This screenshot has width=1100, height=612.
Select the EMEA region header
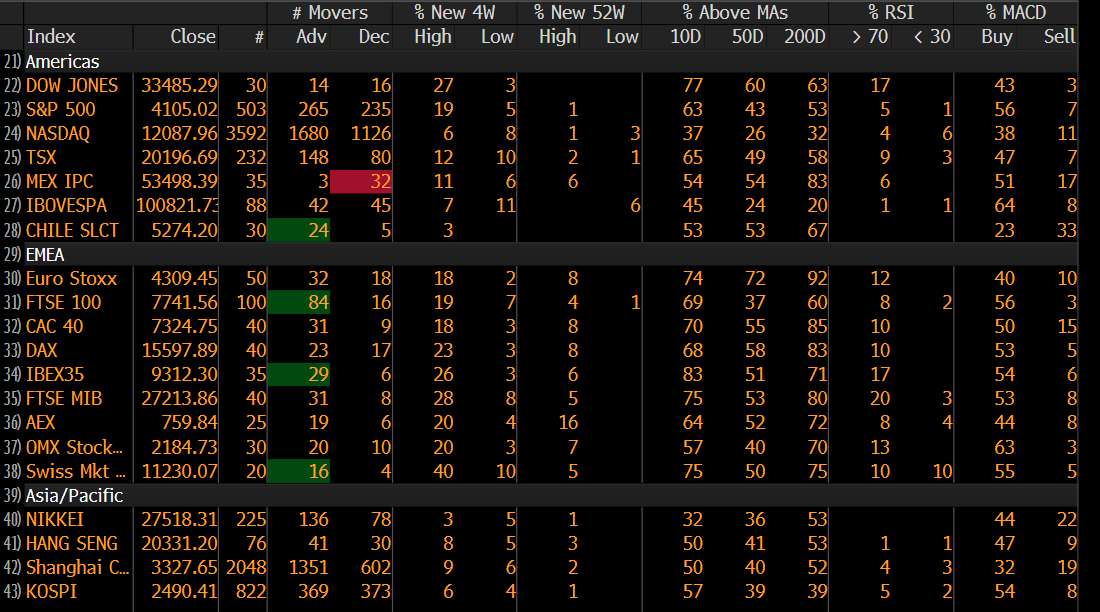point(45,255)
